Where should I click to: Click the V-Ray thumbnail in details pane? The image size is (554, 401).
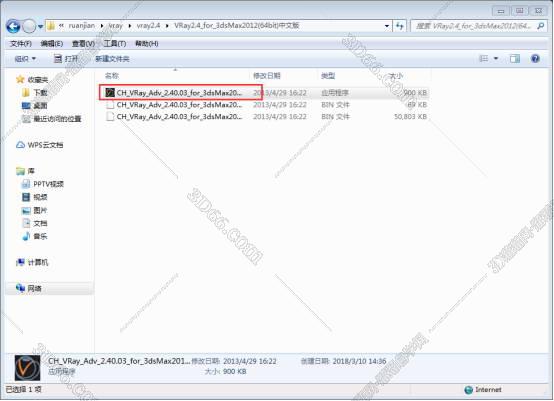[27, 368]
